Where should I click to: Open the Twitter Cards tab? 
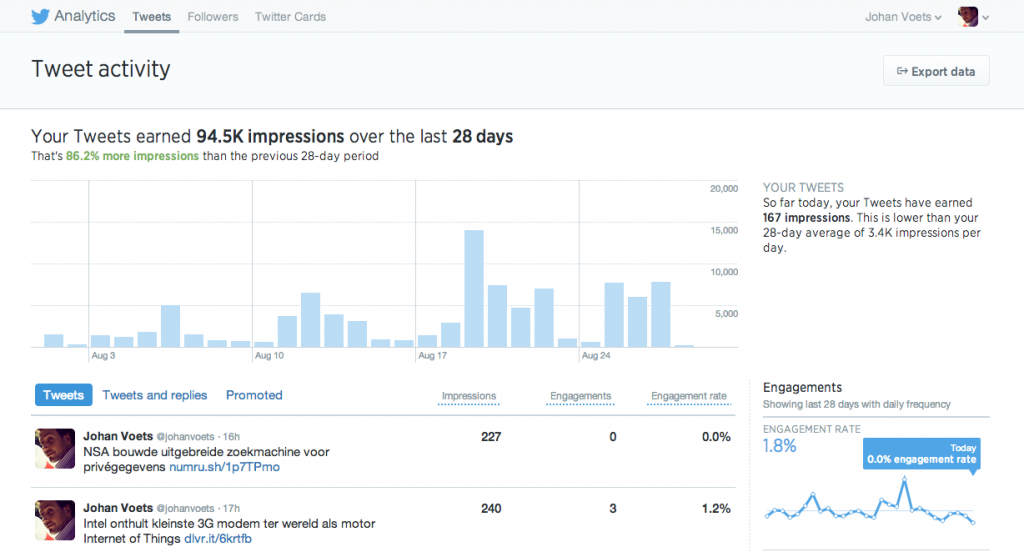290,17
